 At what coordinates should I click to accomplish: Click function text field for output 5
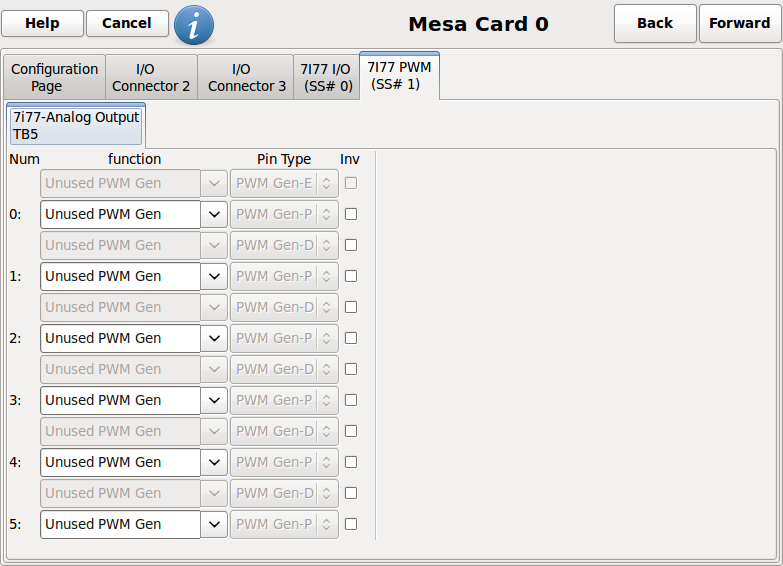pos(120,524)
